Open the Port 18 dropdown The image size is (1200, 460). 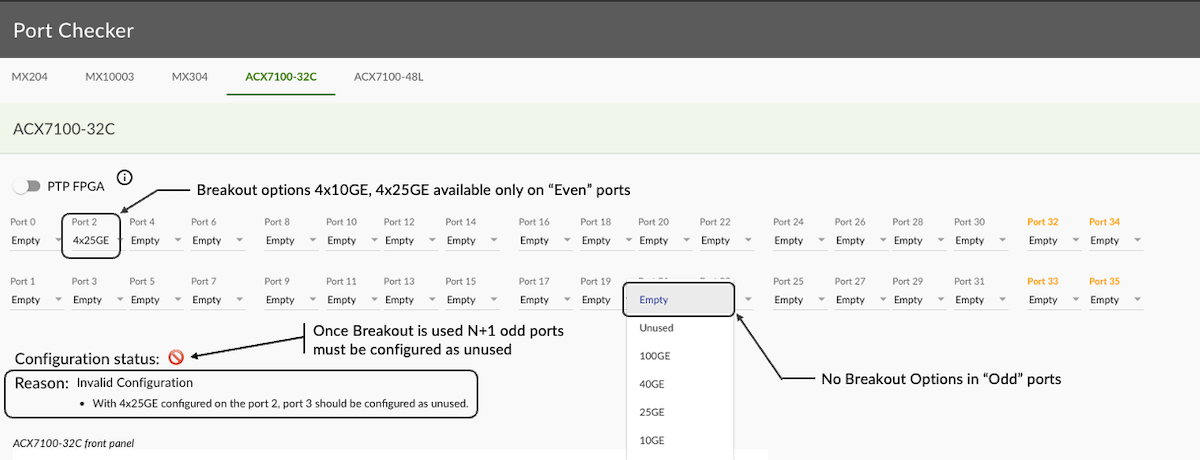[x=606, y=240]
